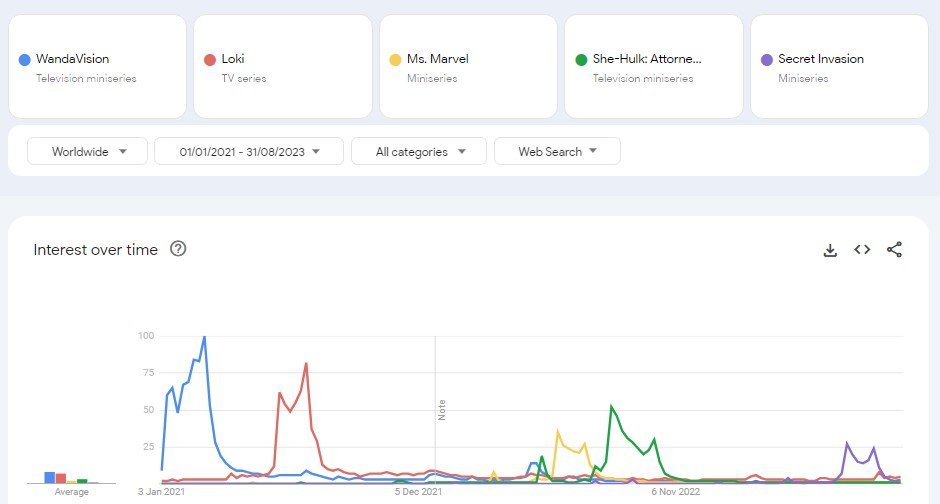Open the date range 01/01/2021 - 31/08/2023 dropdown
940x504 pixels.
[249, 151]
